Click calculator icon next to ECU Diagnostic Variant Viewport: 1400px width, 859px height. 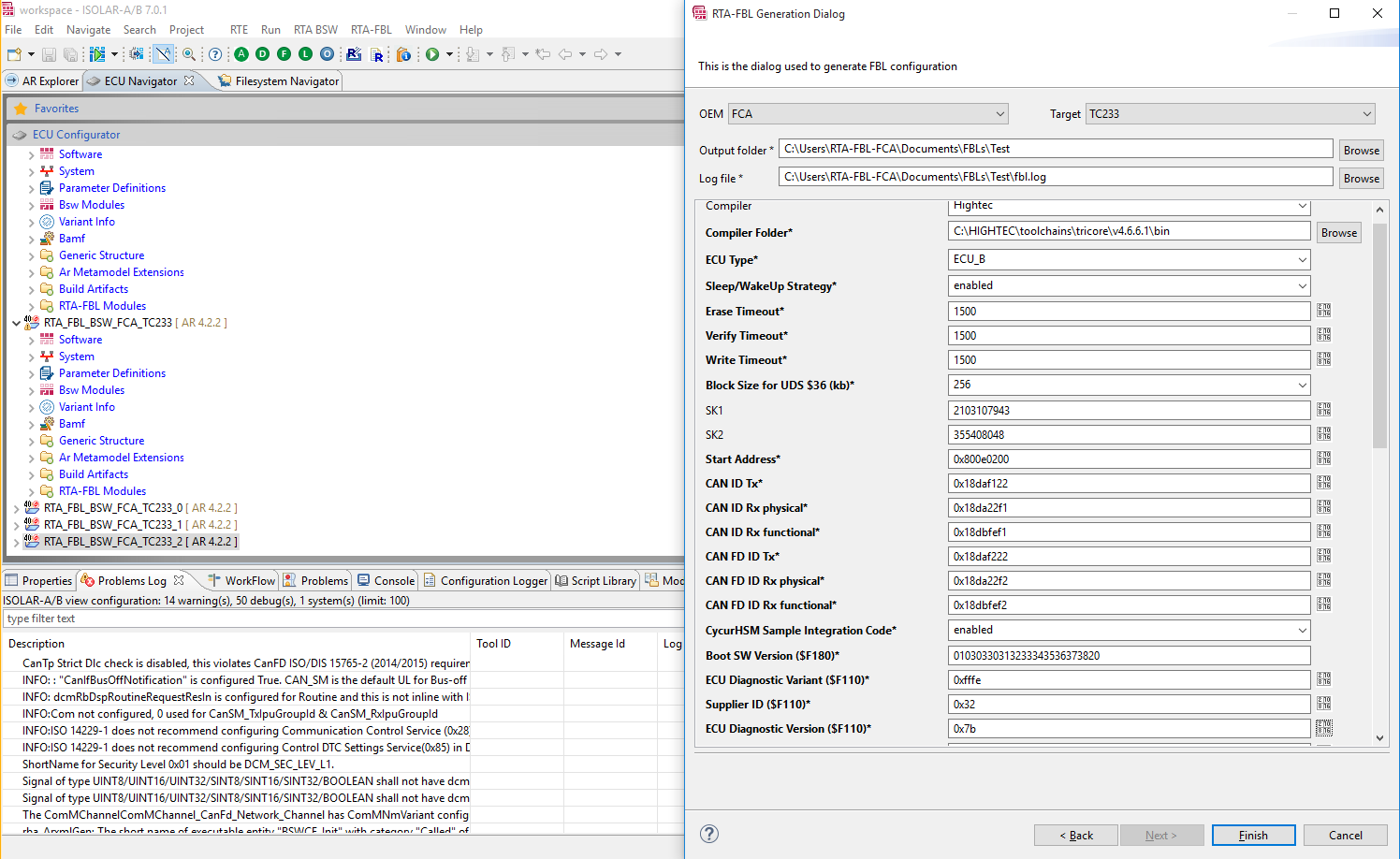[1323, 679]
